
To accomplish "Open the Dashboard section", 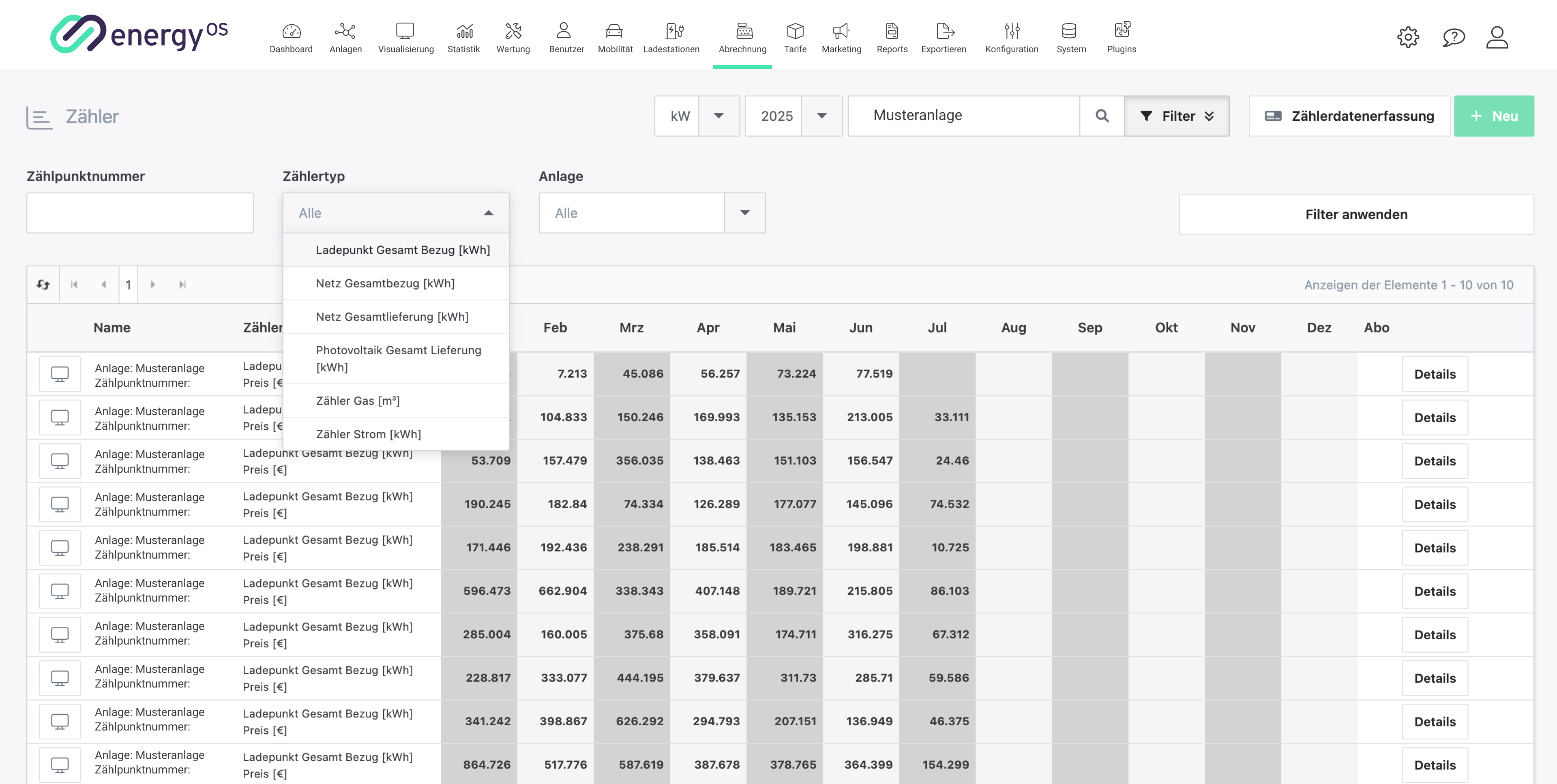I will click(x=291, y=37).
